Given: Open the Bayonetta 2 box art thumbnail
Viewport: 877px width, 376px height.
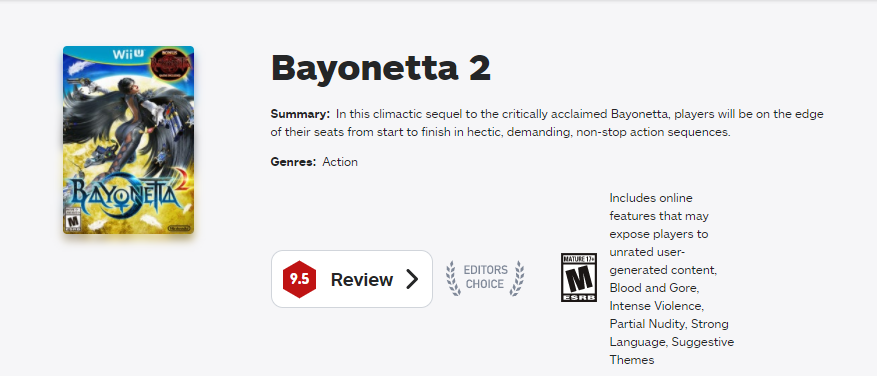Looking at the screenshot, I should pos(129,140).
